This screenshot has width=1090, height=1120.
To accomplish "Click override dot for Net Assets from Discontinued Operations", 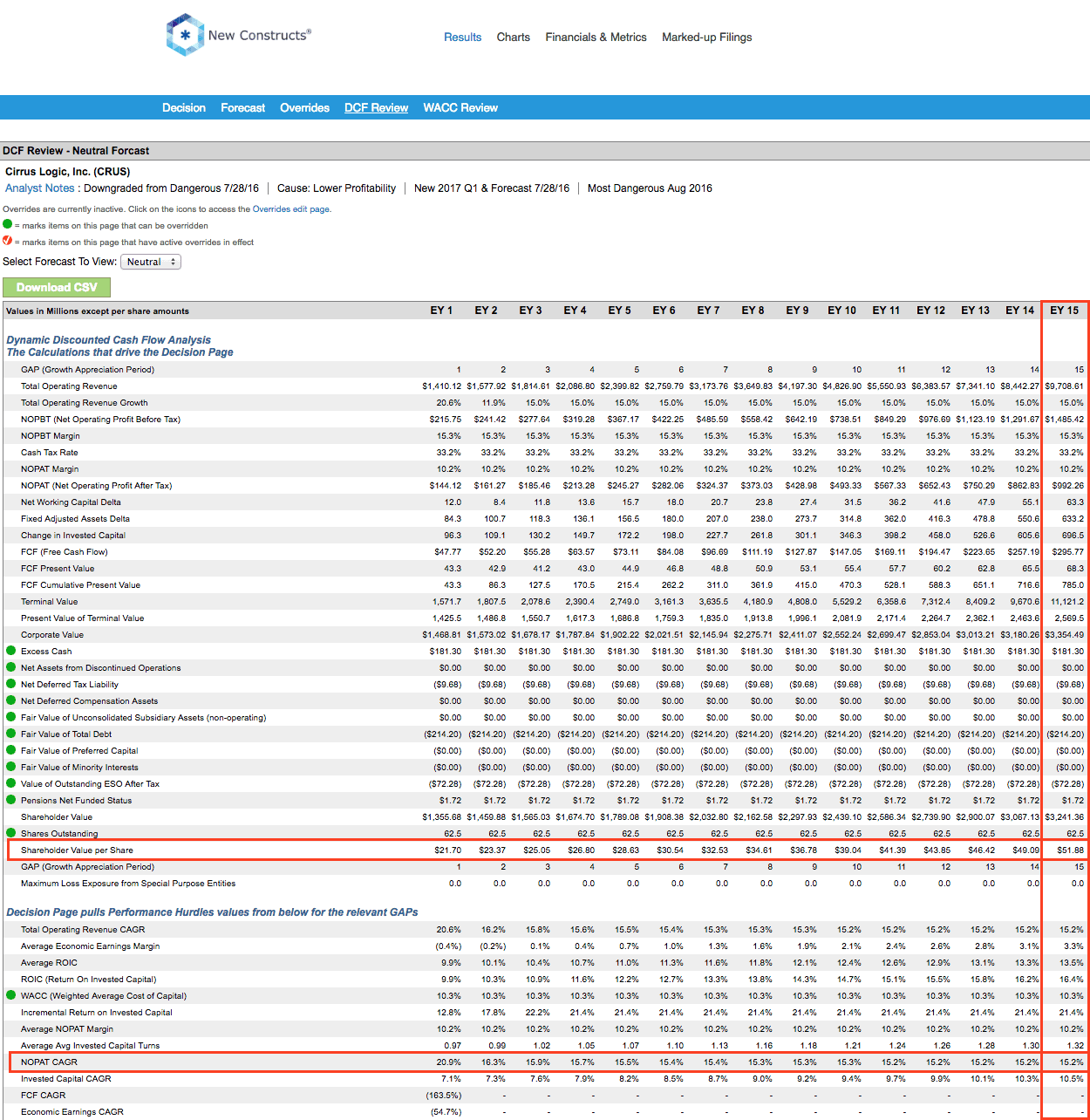I will tap(11, 667).
